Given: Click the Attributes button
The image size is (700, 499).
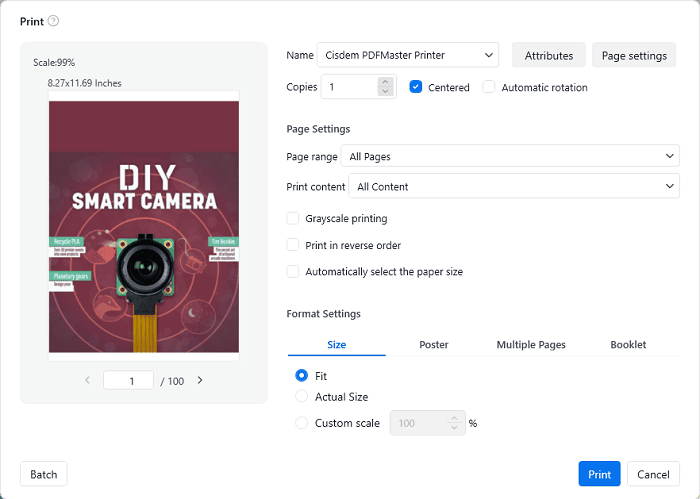Looking at the screenshot, I should click(x=548, y=55).
